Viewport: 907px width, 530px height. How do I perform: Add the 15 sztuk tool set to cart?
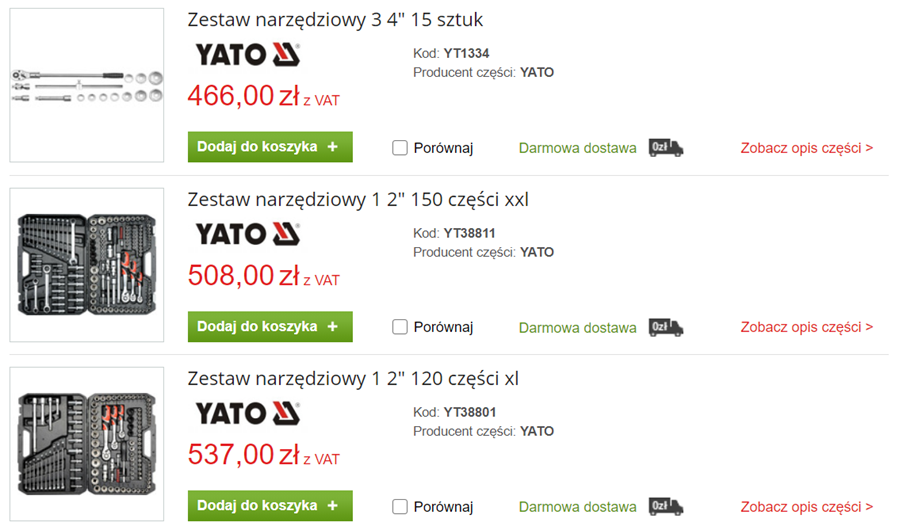(x=270, y=147)
